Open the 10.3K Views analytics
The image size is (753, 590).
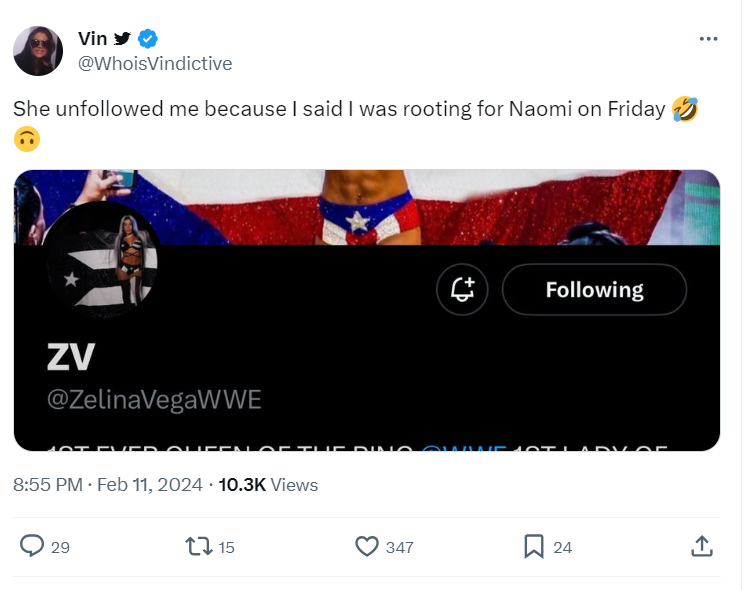268,485
